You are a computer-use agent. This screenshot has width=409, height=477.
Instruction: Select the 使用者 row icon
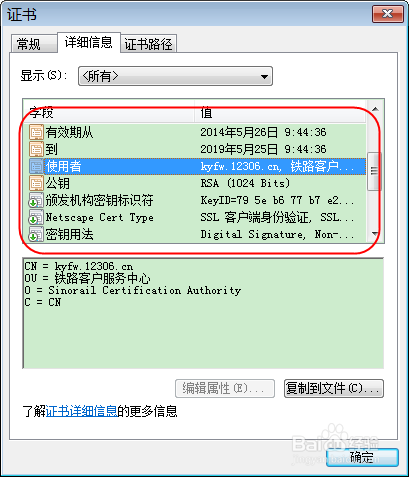pyautogui.click(x=36, y=166)
